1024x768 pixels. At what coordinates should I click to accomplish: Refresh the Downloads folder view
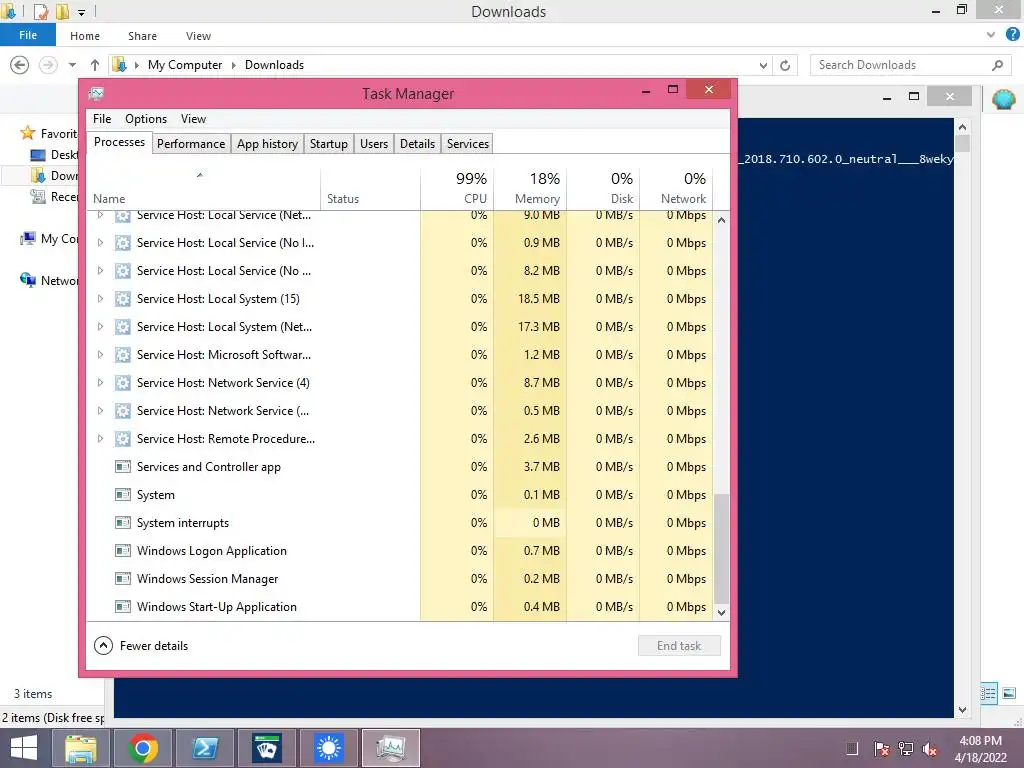tap(785, 65)
